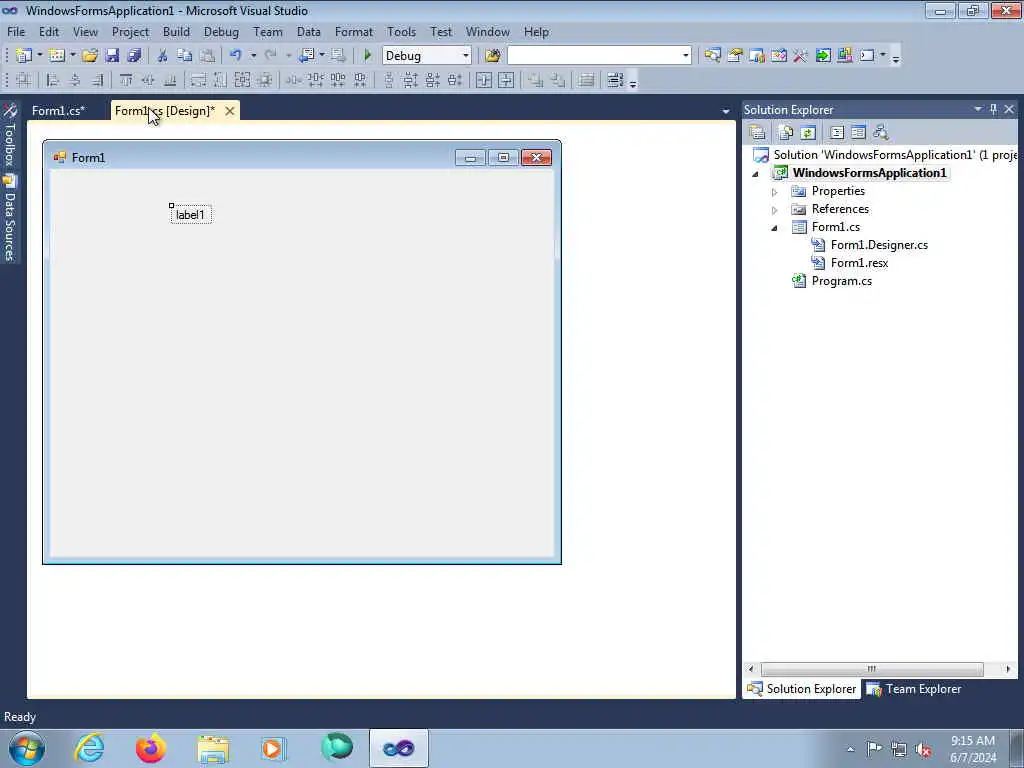Expand the Properties folder node
This screenshot has width=1024, height=768.
click(x=775, y=192)
